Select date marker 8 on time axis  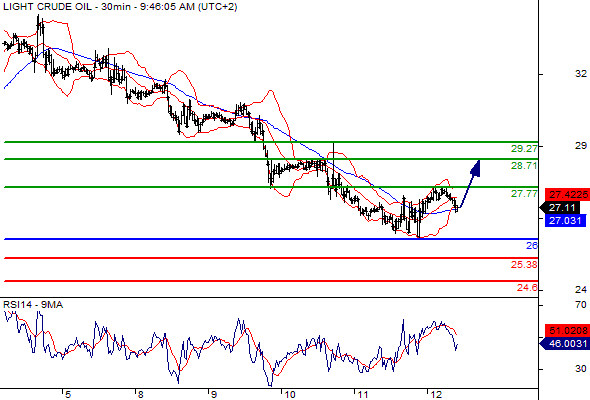click(140, 394)
